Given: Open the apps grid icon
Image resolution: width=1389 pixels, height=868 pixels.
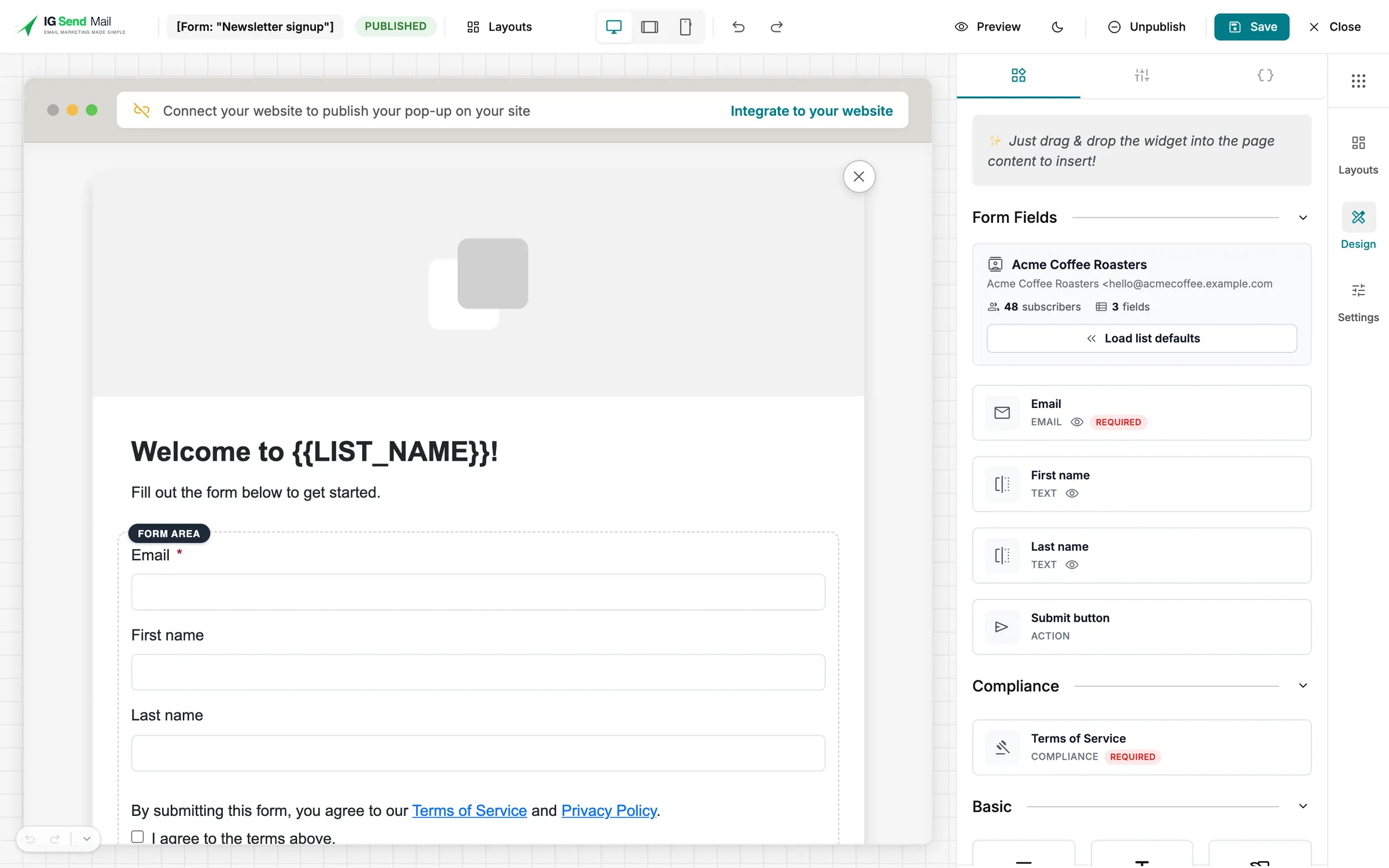Looking at the screenshot, I should pos(1358,80).
